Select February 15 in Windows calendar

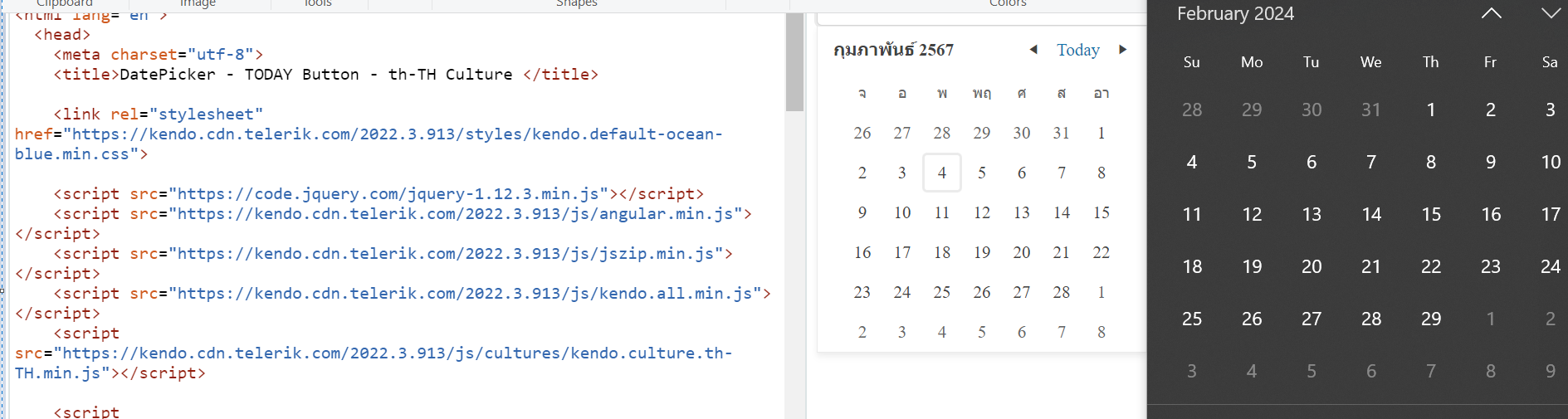1430,214
